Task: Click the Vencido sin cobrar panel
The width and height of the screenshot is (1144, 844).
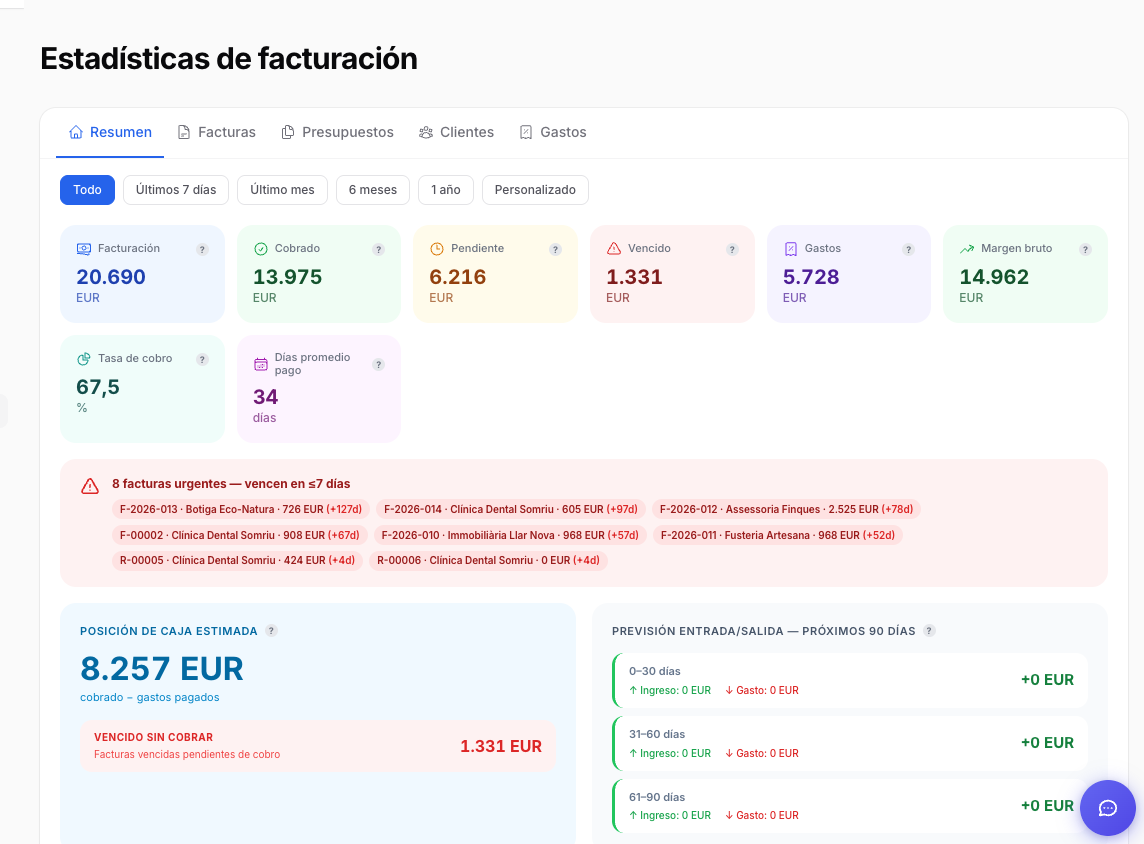Action: point(318,746)
